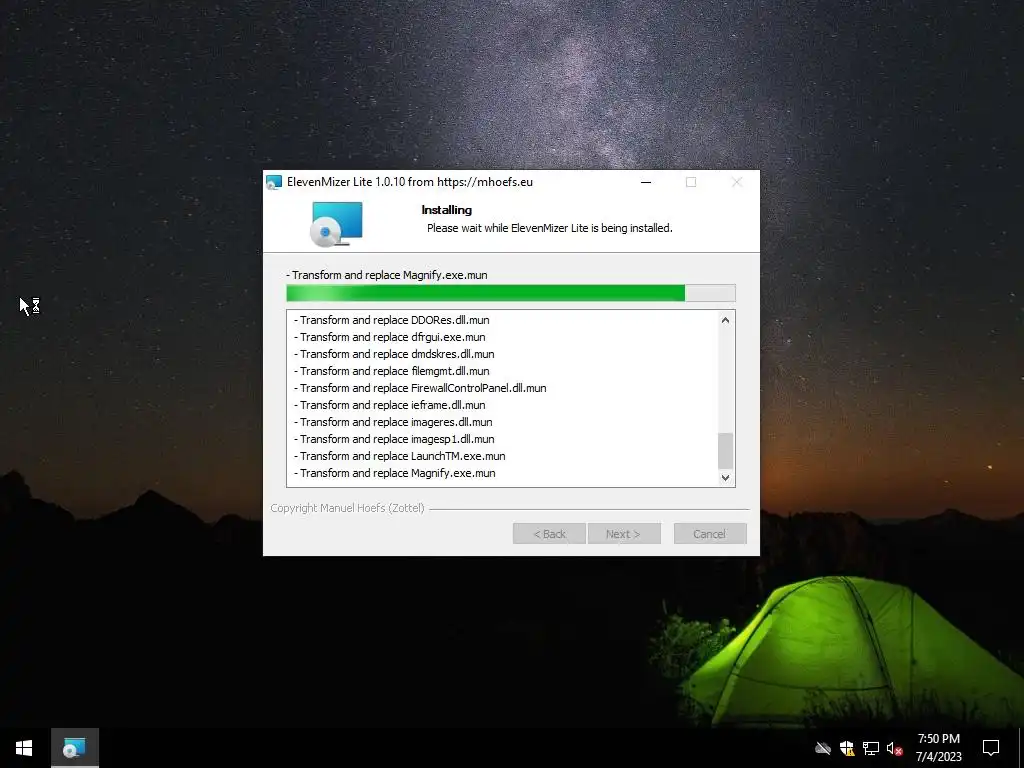The image size is (1024, 768).
Task: Click the Back button
Action: pyautogui.click(x=549, y=534)
